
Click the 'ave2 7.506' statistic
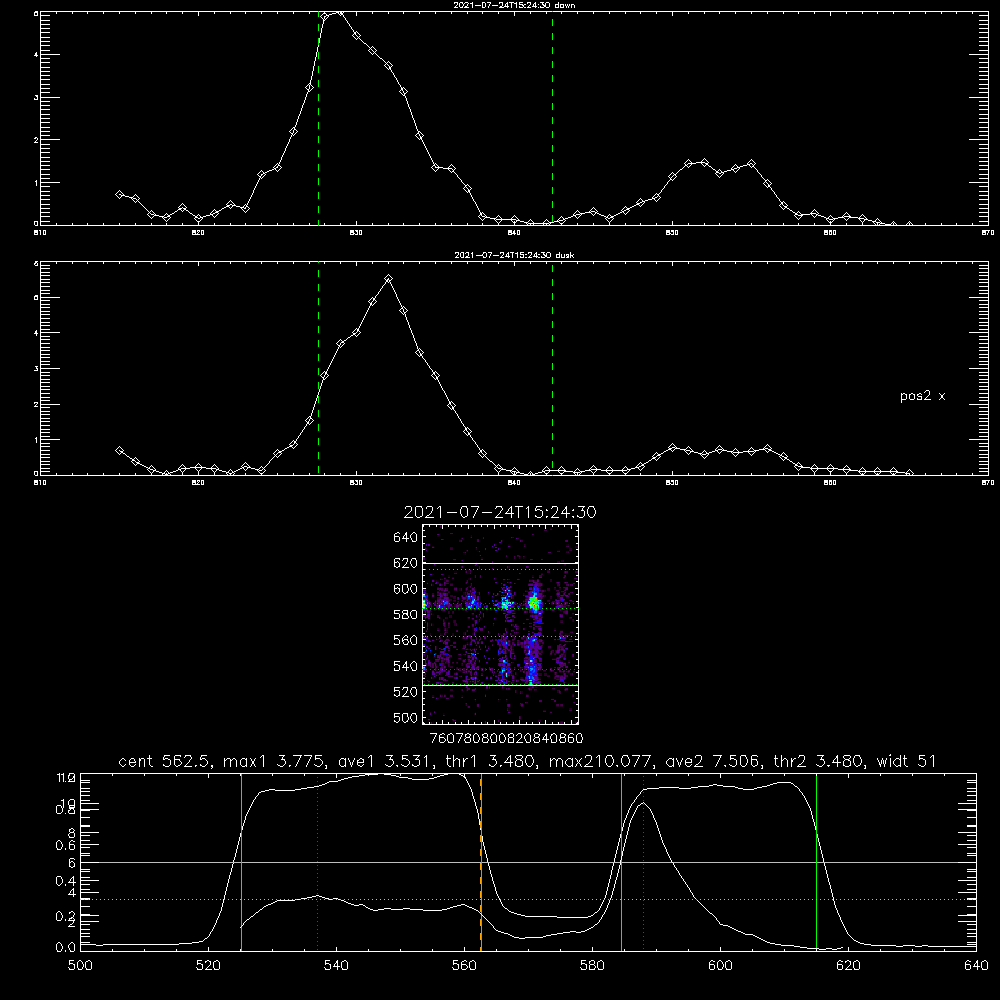point(712,761)
